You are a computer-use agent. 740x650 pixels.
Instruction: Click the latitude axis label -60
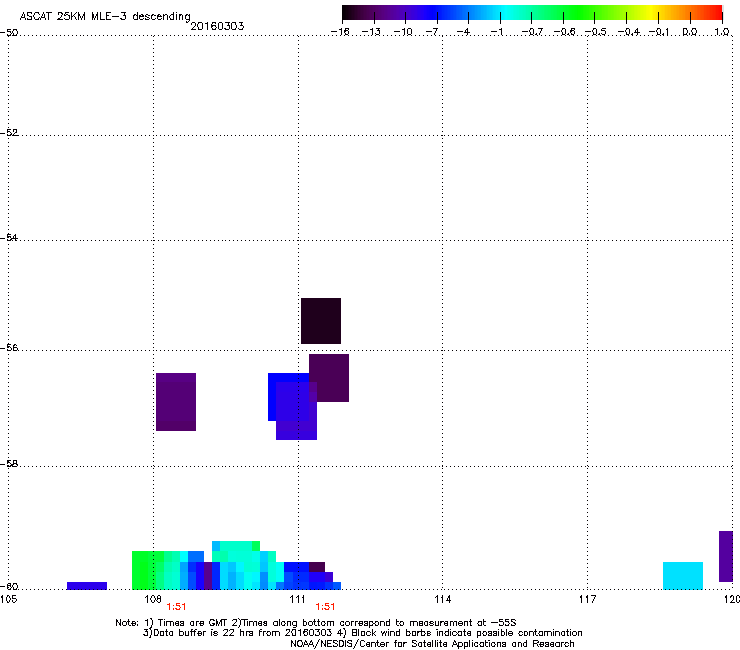pyautogui.click(x=9, y=587)
